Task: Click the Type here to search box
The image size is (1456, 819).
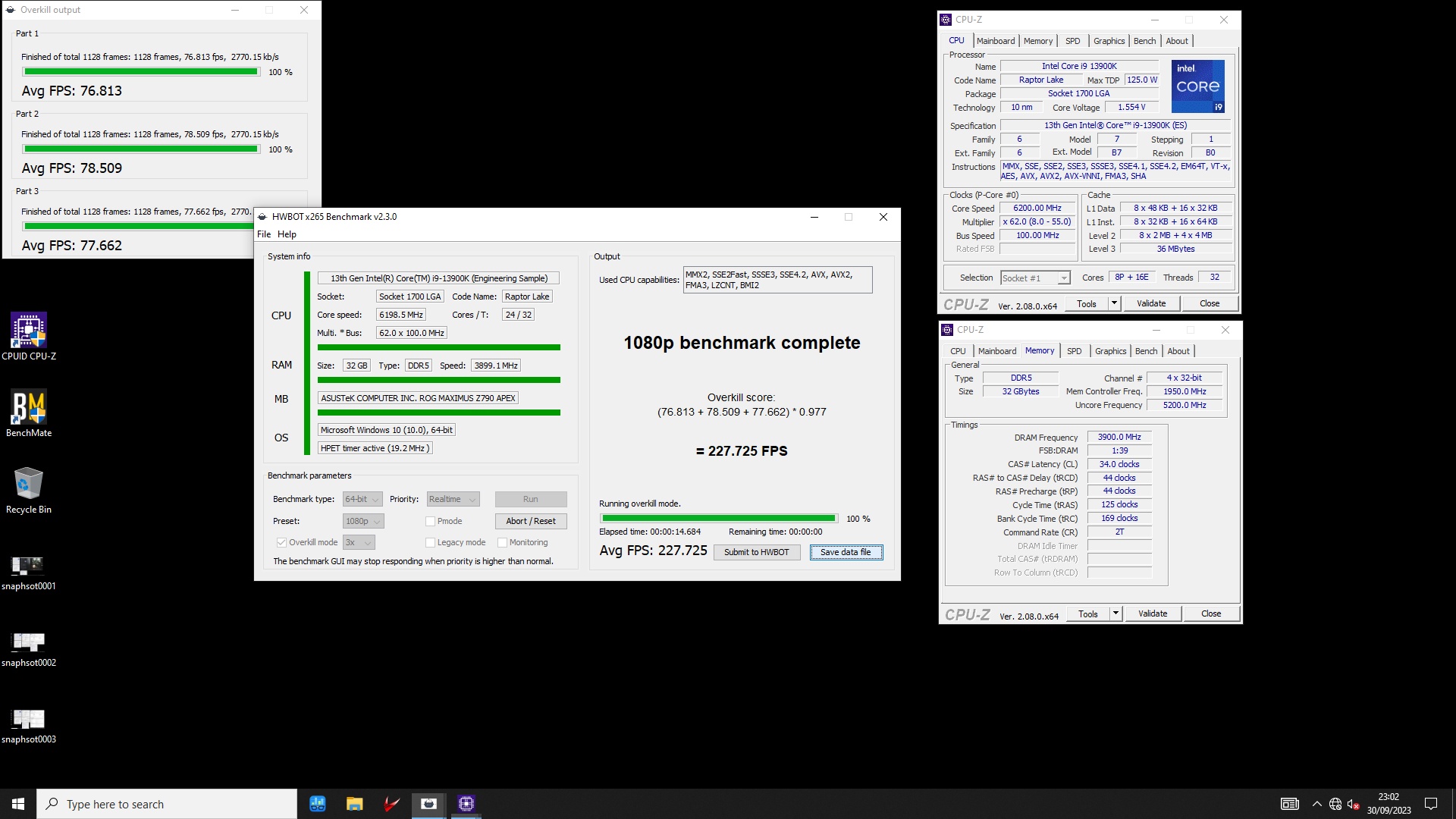Action: tap(167, 804)
